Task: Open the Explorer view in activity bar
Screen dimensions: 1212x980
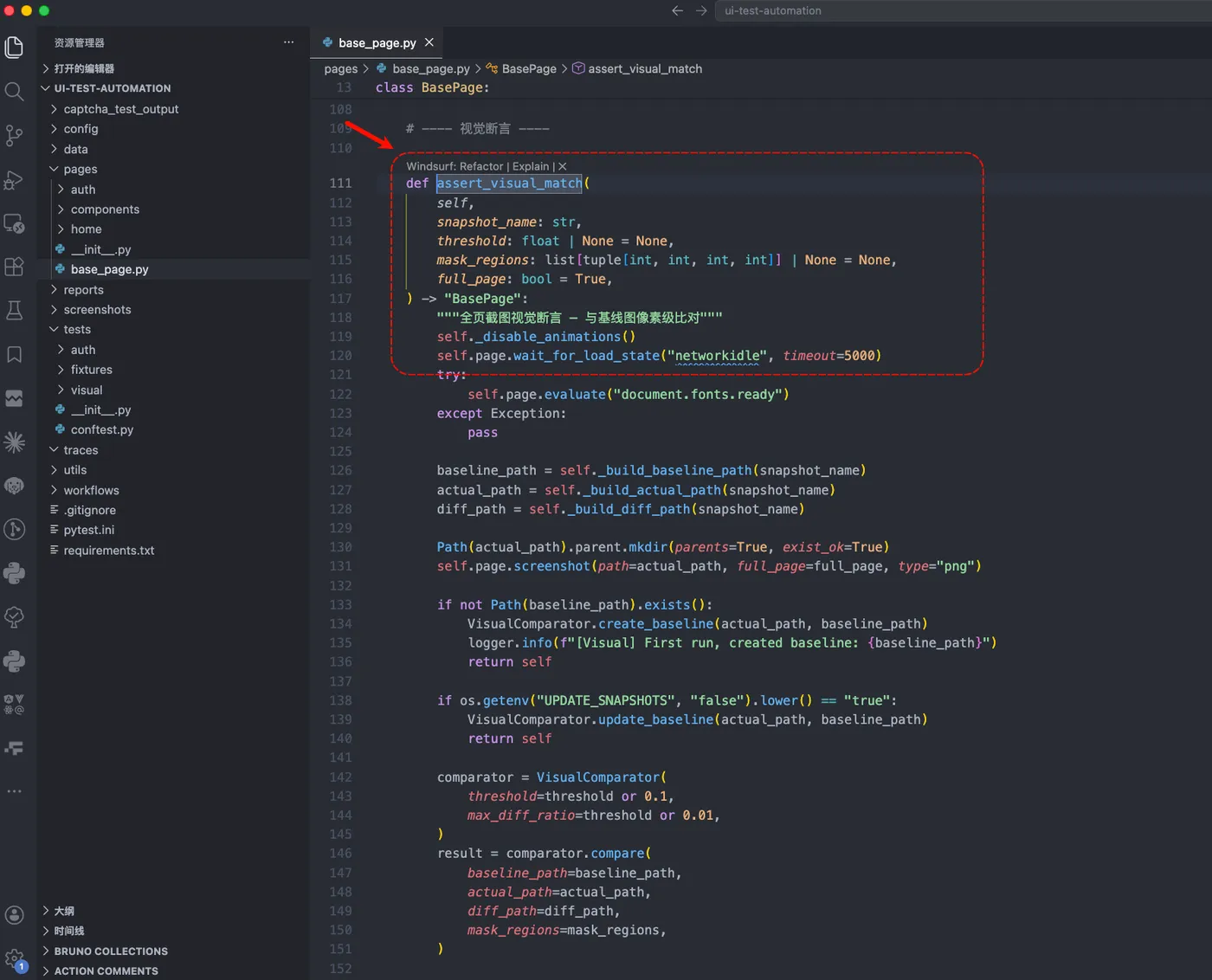Action: [14, 47]
